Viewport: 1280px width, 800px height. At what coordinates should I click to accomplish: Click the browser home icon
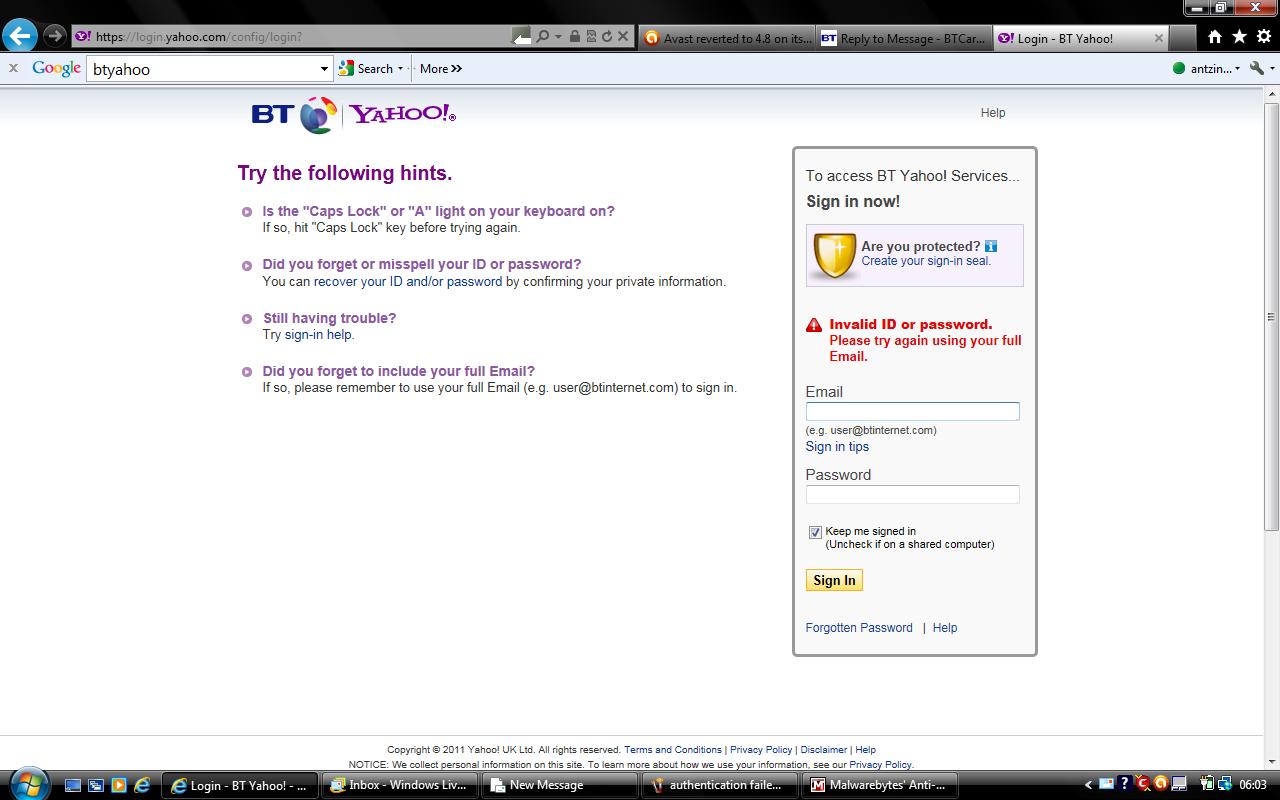tap(1214, 37)
